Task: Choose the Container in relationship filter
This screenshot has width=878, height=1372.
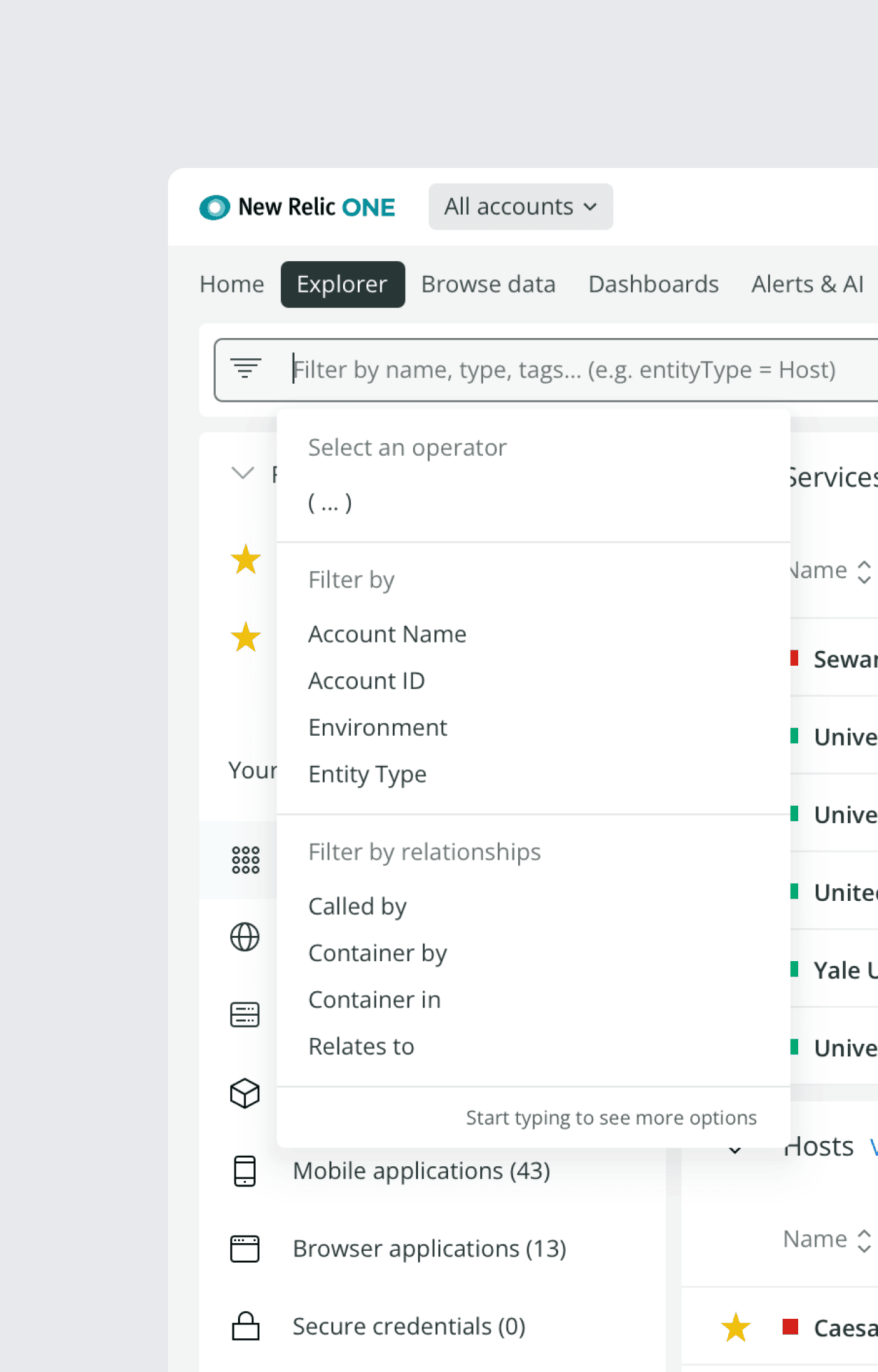Action: click(375, 1000)
